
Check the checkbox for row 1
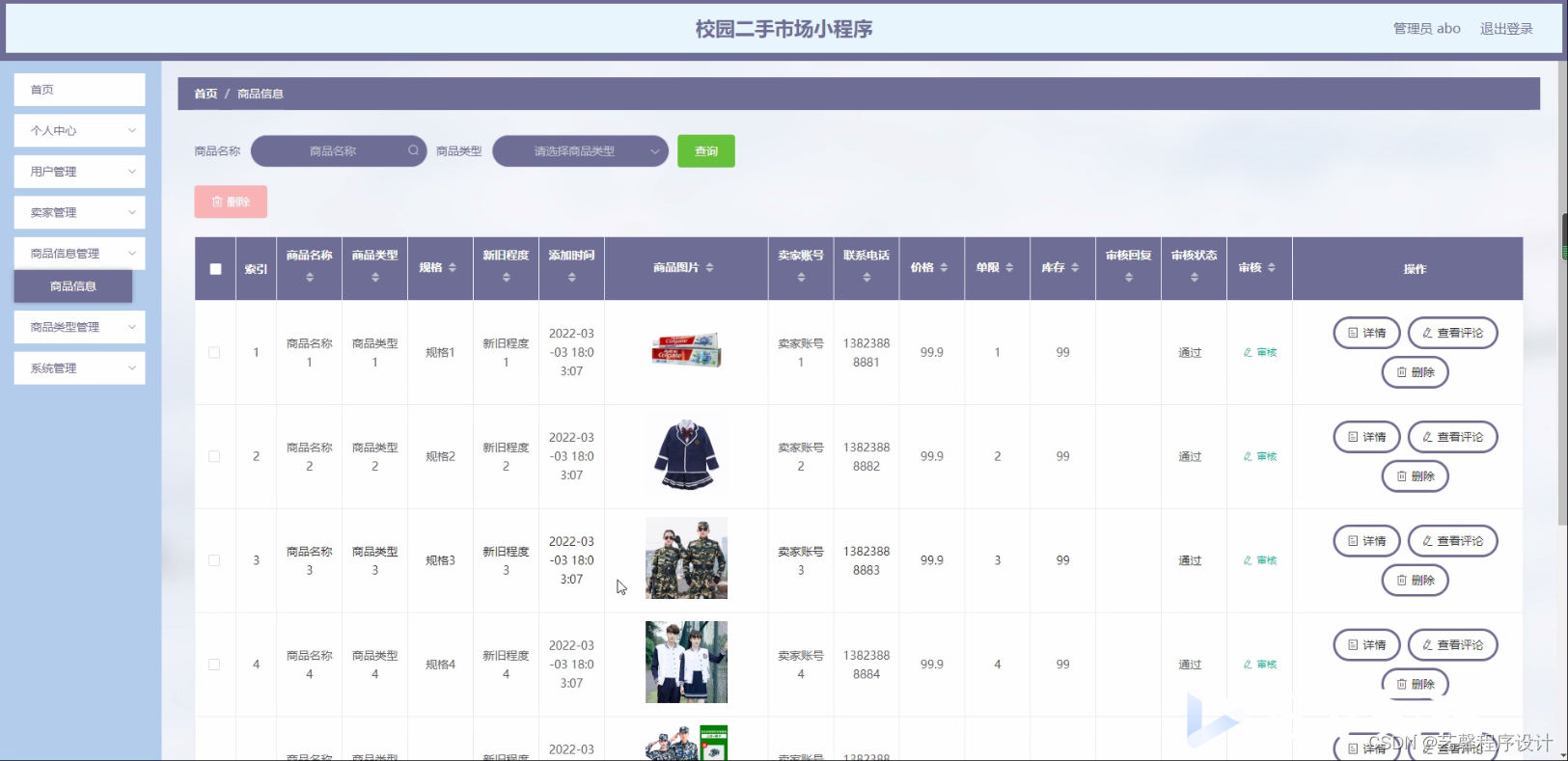(214, 353)
